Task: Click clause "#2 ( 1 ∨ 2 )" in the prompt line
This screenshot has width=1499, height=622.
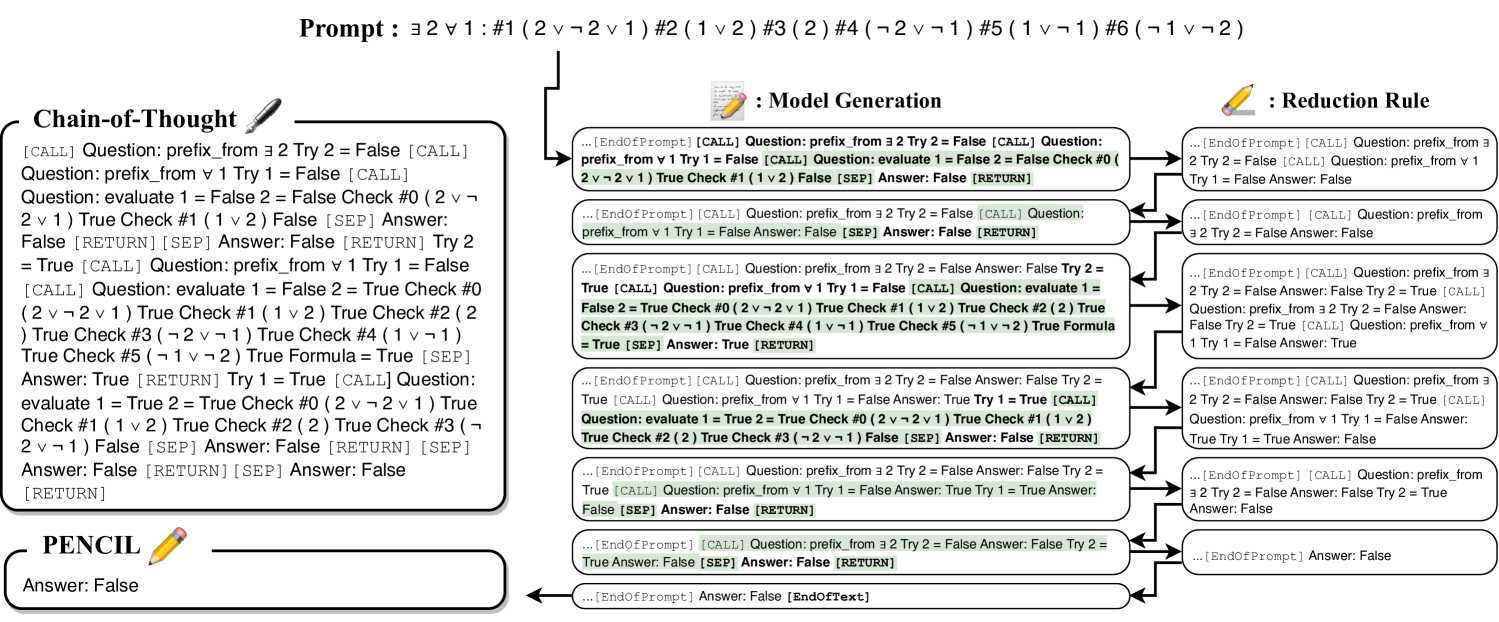Action: click(703, 29)
